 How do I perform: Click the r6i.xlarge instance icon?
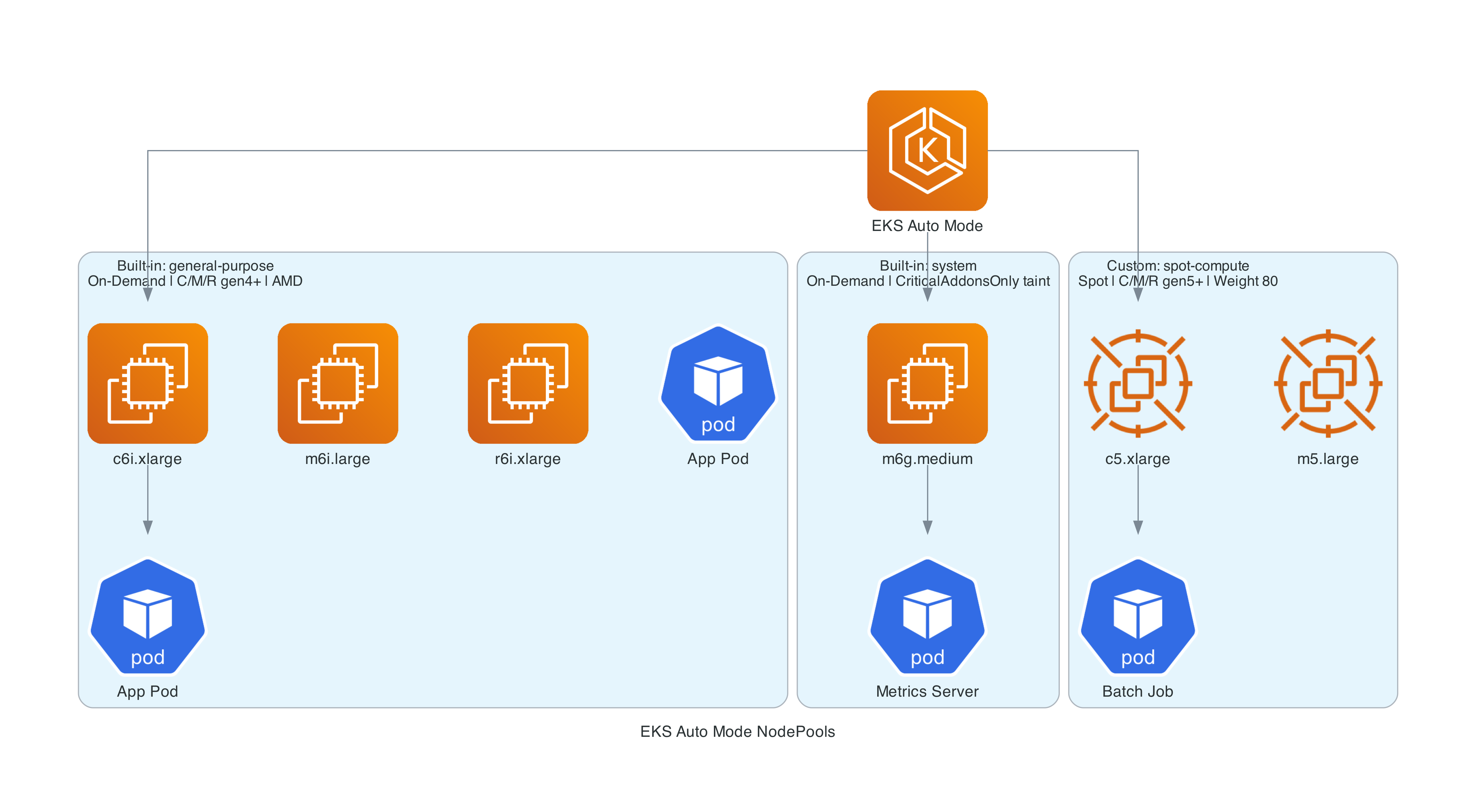tap(528, 384)
